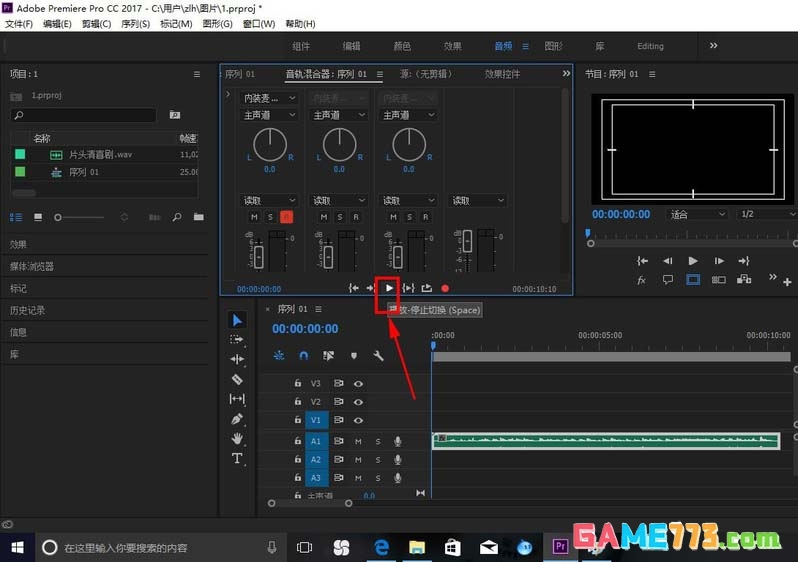Select the Razor tool

(237, 379)
